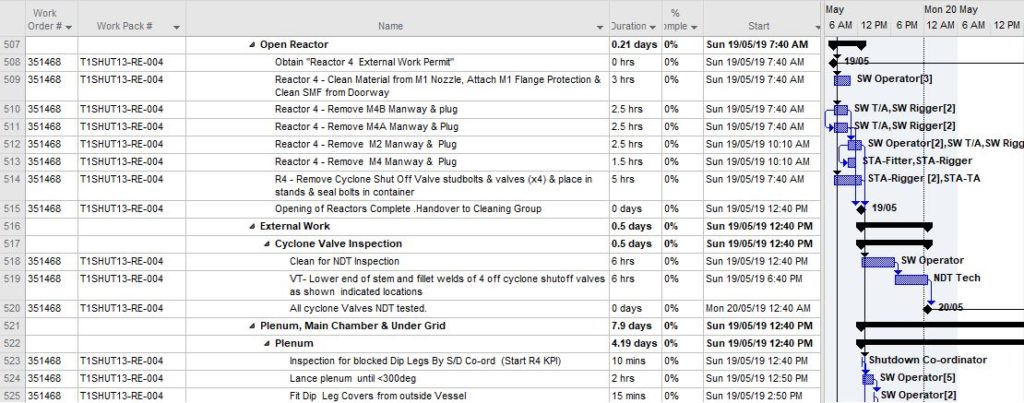Collapse the Plenum, Main Chamber & Under Grid group
The height and width of the screenshot is (403, 1024).
[x=252, y=326]
